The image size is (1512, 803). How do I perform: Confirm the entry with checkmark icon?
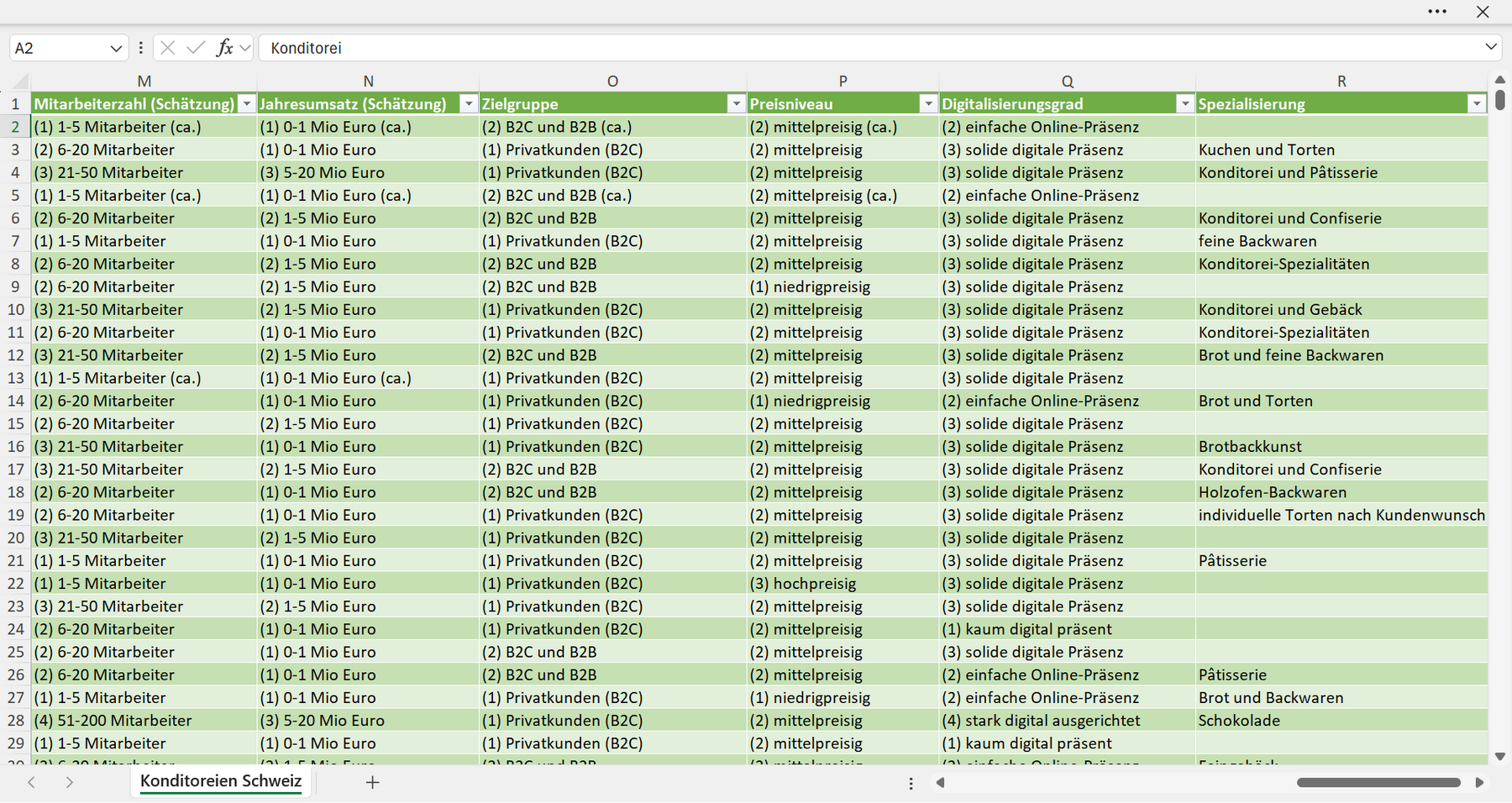coord(196,48)
